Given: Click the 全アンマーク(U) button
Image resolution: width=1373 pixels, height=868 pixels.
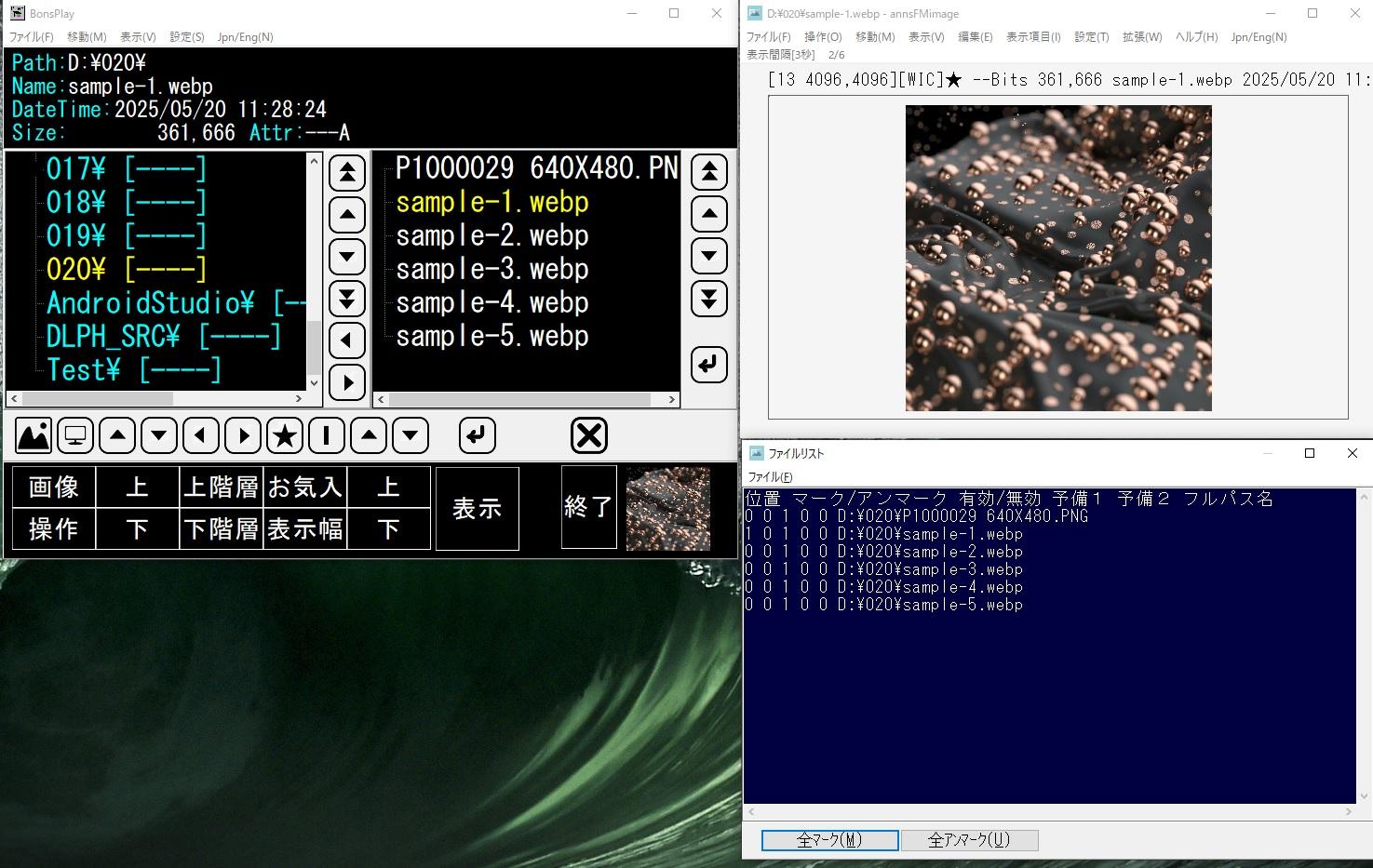Looking at the screenshot, I should pos(969,840).
